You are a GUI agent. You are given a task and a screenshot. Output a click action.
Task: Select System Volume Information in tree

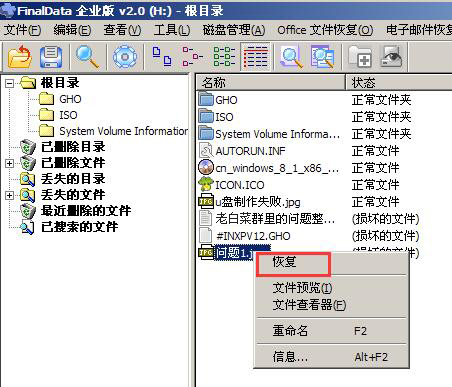[123, 131]
